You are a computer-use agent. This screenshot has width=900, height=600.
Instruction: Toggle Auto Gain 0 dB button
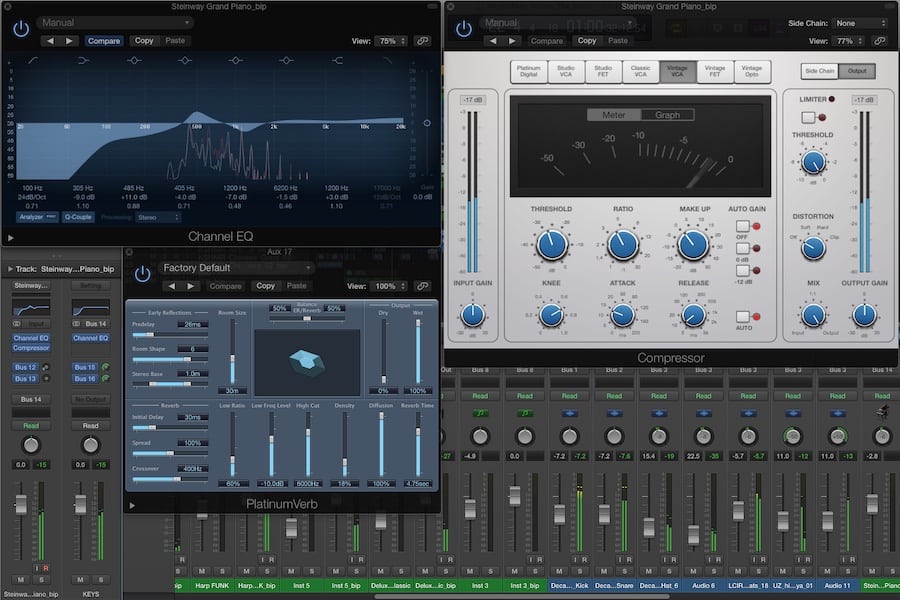(743, 249)
